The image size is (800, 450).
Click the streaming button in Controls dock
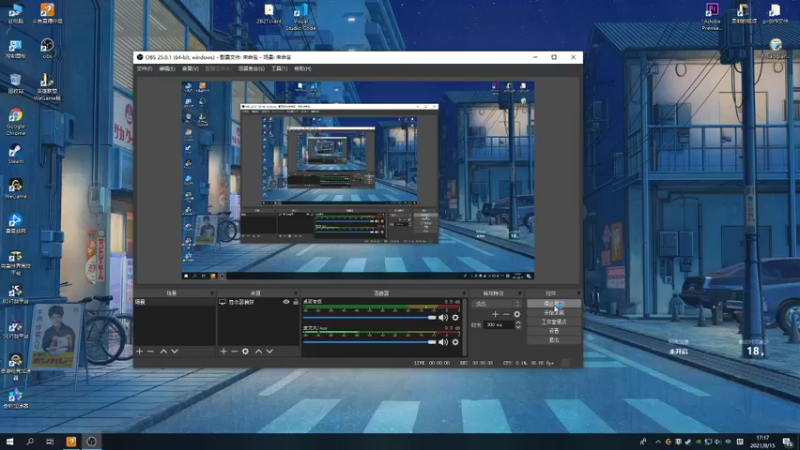click(554, 304)
